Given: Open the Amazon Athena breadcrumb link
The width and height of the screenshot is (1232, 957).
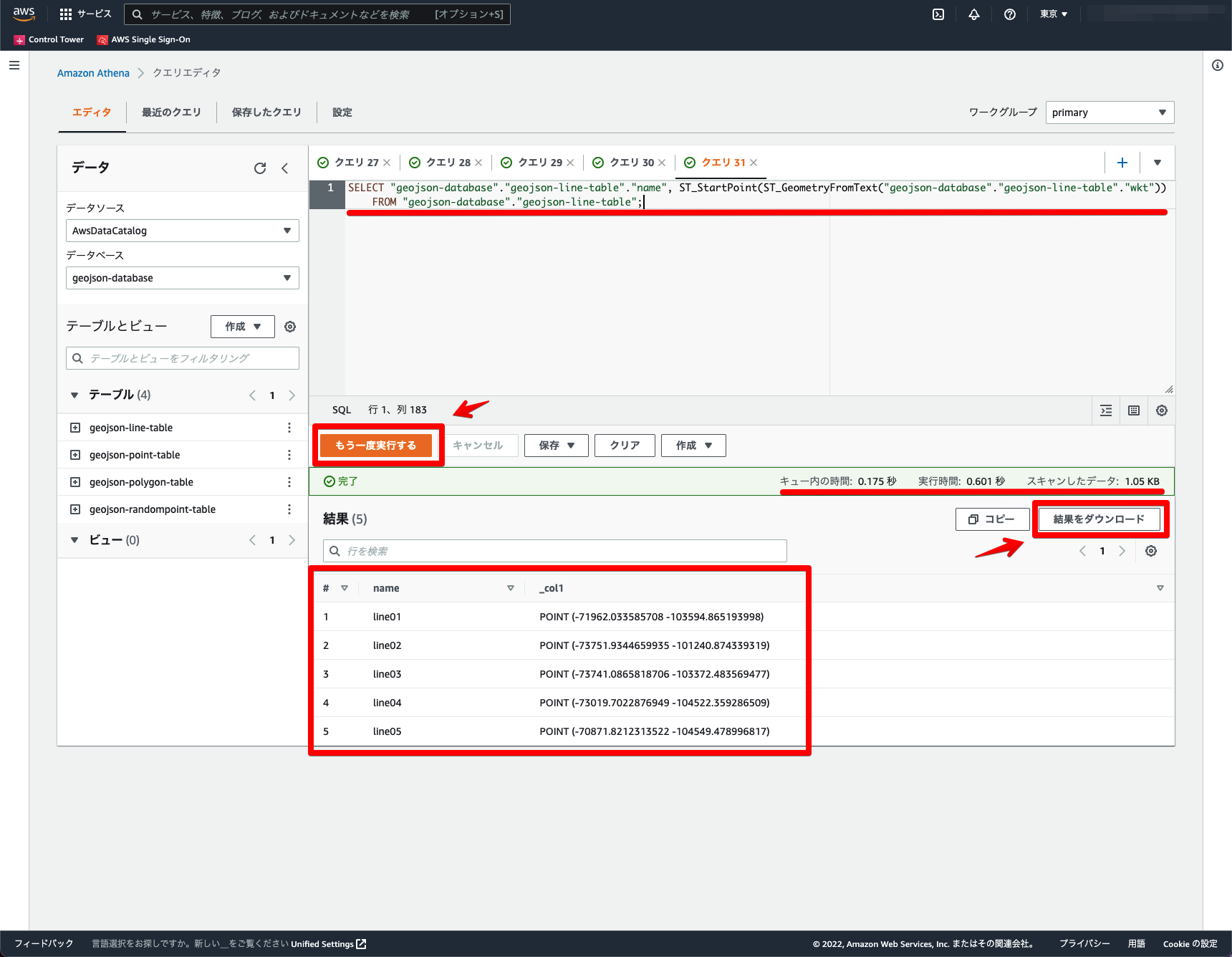Looking at the screenshot, I should (x=93, y=73).
